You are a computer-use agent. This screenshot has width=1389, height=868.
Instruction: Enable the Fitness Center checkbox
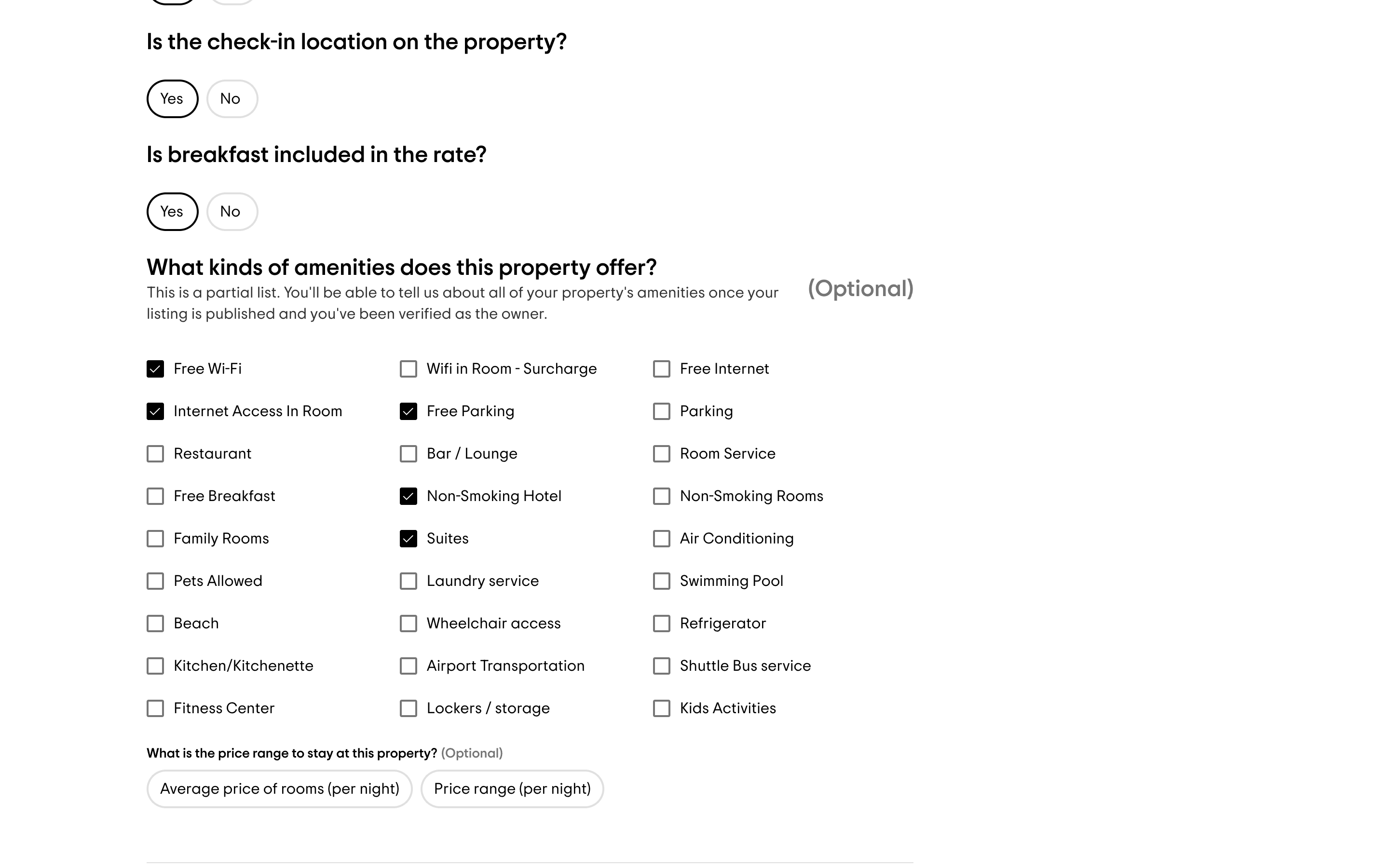(x=155, y=708)
